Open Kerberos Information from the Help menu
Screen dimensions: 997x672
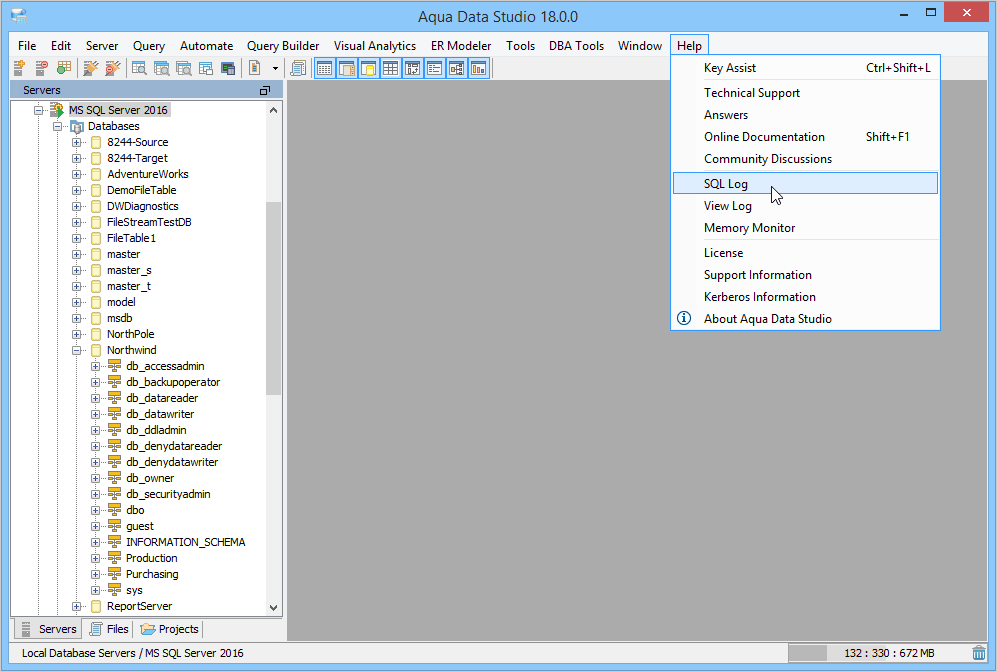[x=805, y=297]
